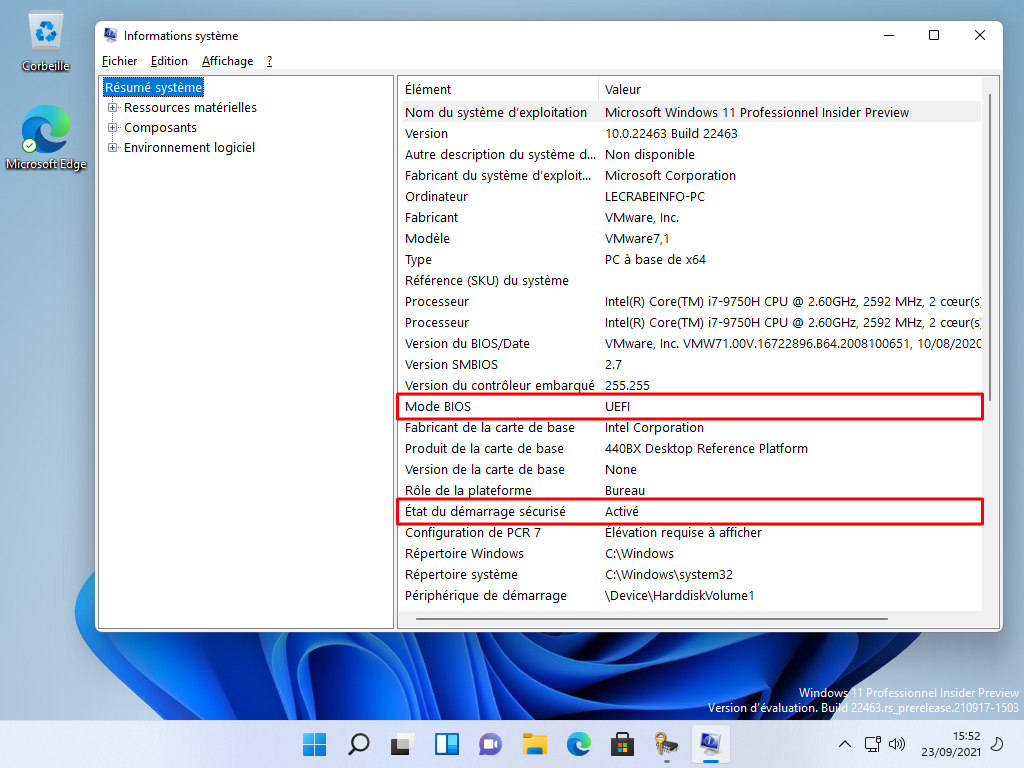
Task: Select the Mode BIOS UEFI row
Action: pyautogui.click(x=690, y=406)
